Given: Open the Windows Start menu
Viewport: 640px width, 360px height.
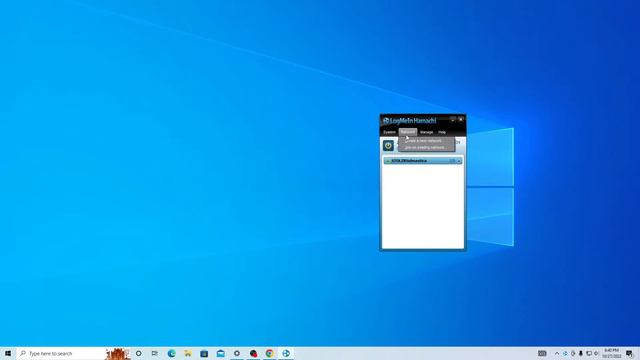Looking at the screenshot, I should pos(8,353).
